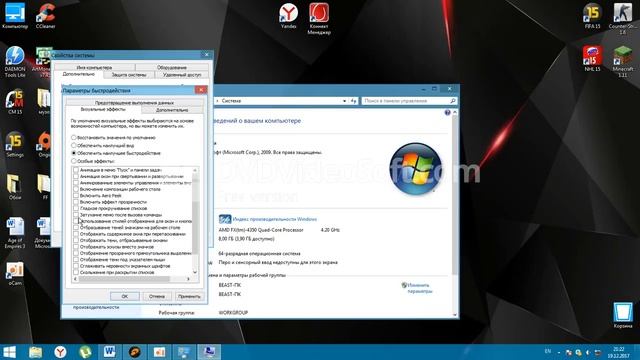Enable 'Включить эффект прозрачности' checkbox
This screenshot has height=360, width=640.
pos(76,202)
